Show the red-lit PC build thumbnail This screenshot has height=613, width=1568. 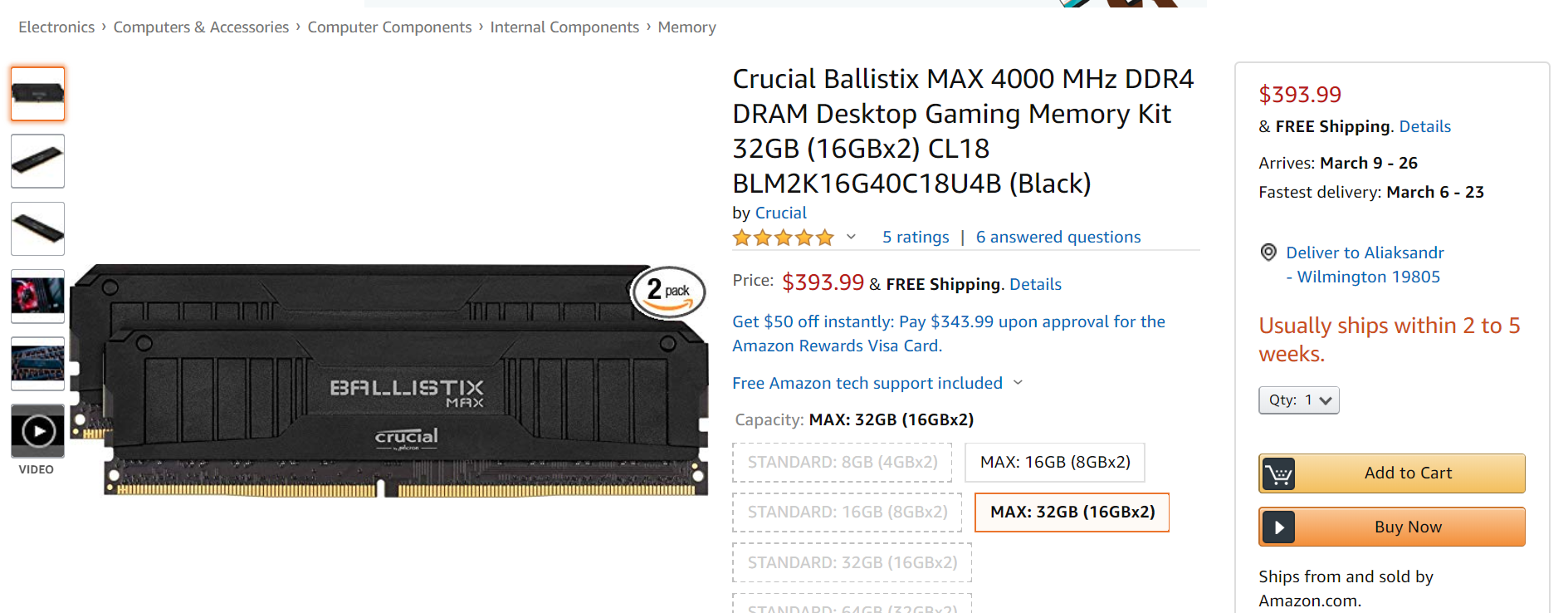click(x=37, y=296)
